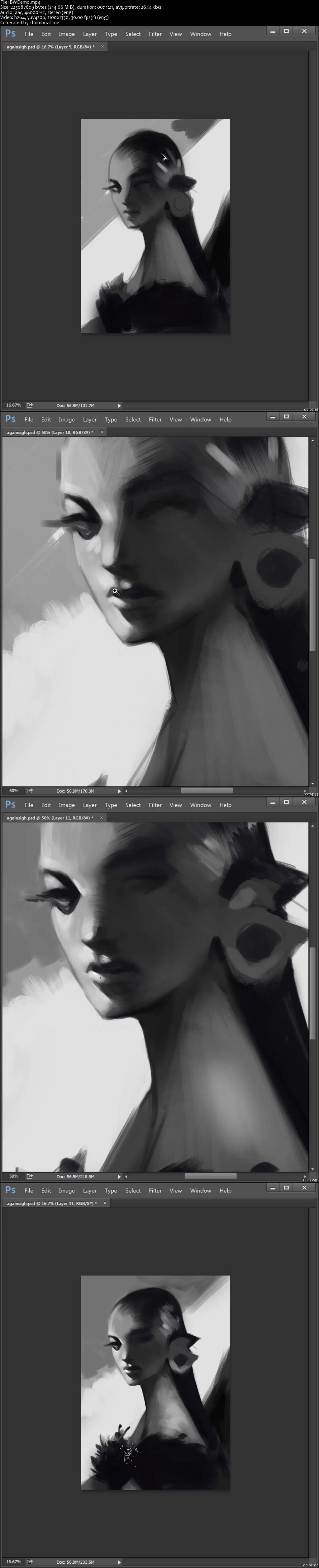
Task: Open the Filter menu above the Layer 9 tab
Action: pyautogui.click(x=155, y=34)
